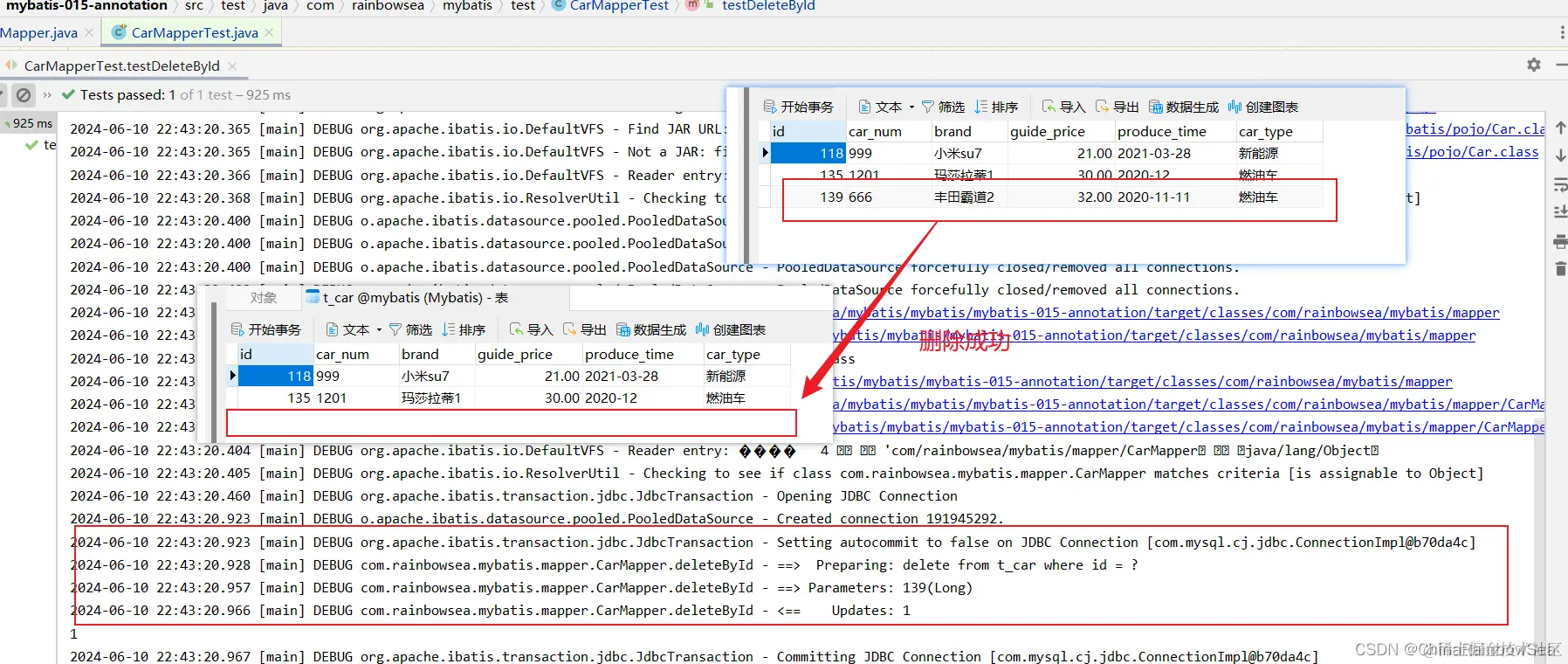
Task: Click the Updates: 1 log line
Action: 490,611
